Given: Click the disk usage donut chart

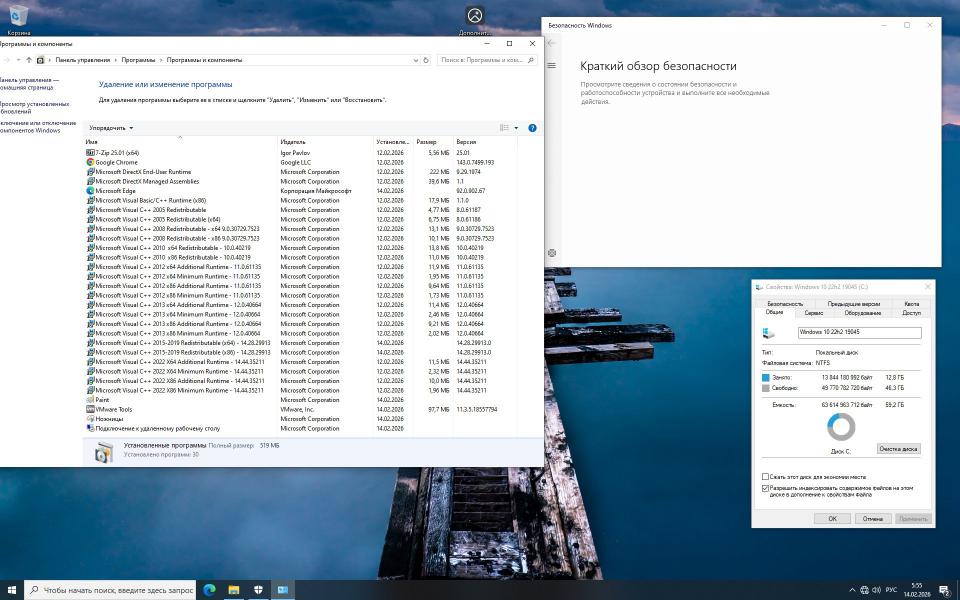Looking at the screenshot, I should coord(841,427).
